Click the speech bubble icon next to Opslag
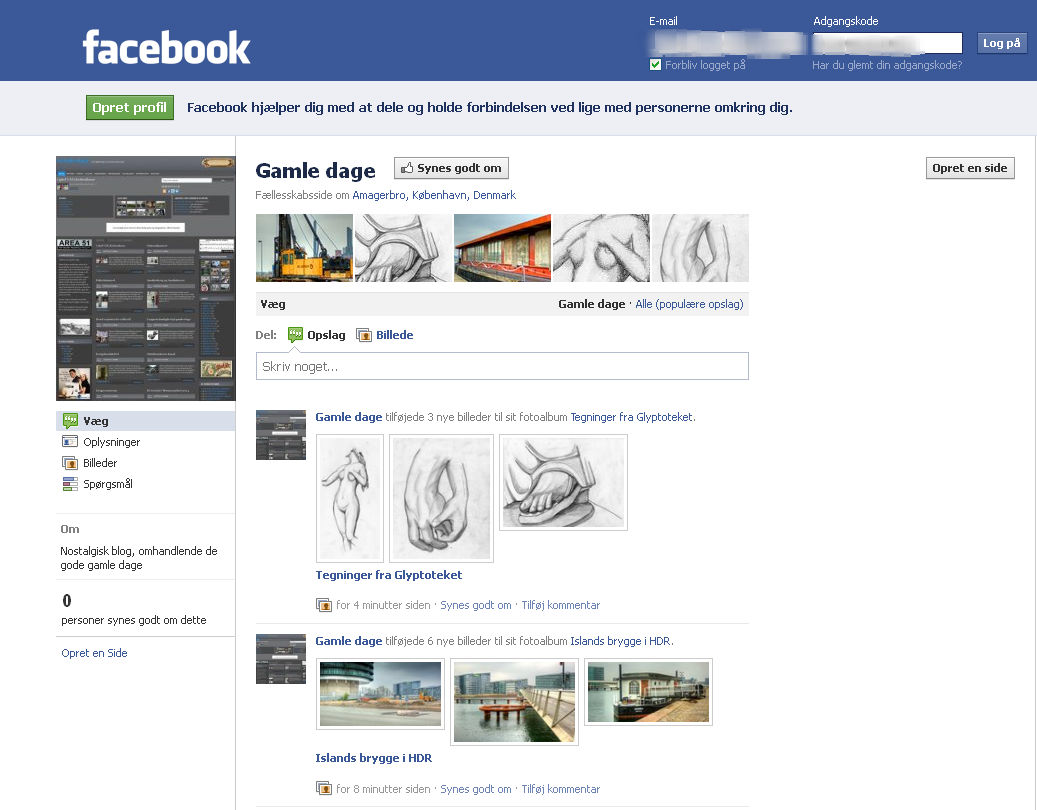This screenshot has height=810, width=1037. tap(295, 335)
